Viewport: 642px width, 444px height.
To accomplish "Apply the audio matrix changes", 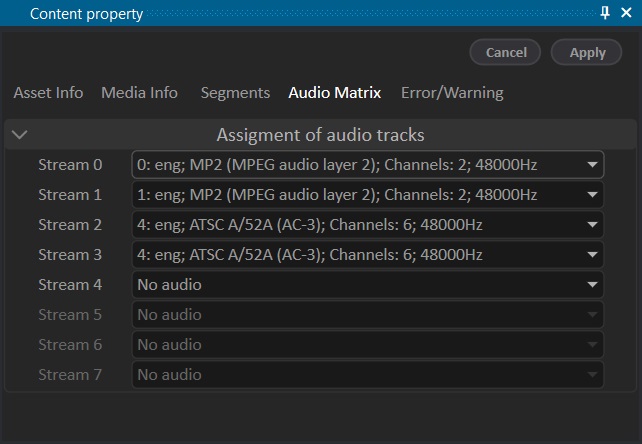I will [587, 52].
